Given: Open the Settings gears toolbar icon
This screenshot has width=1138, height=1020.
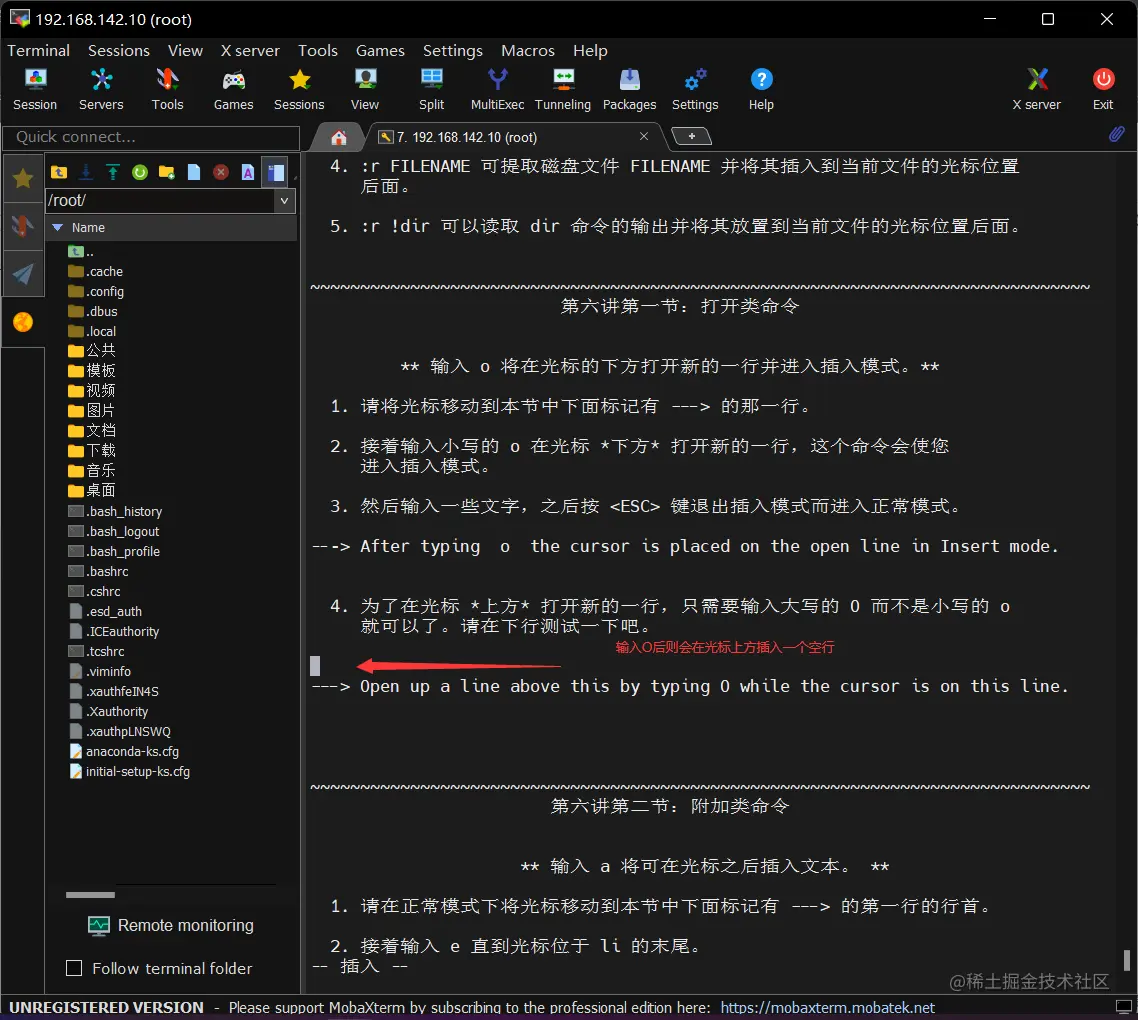Looking at the screenshot, I should click(695, 89).
